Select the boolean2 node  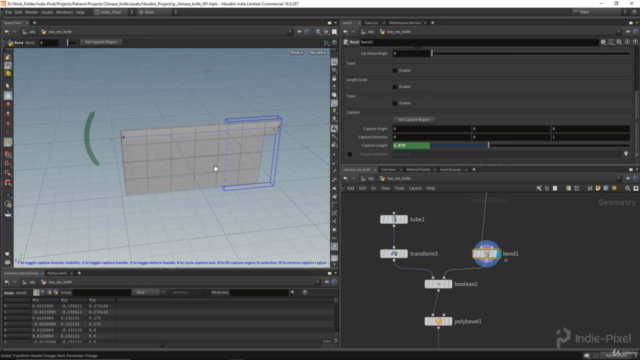tap(438, 284)
